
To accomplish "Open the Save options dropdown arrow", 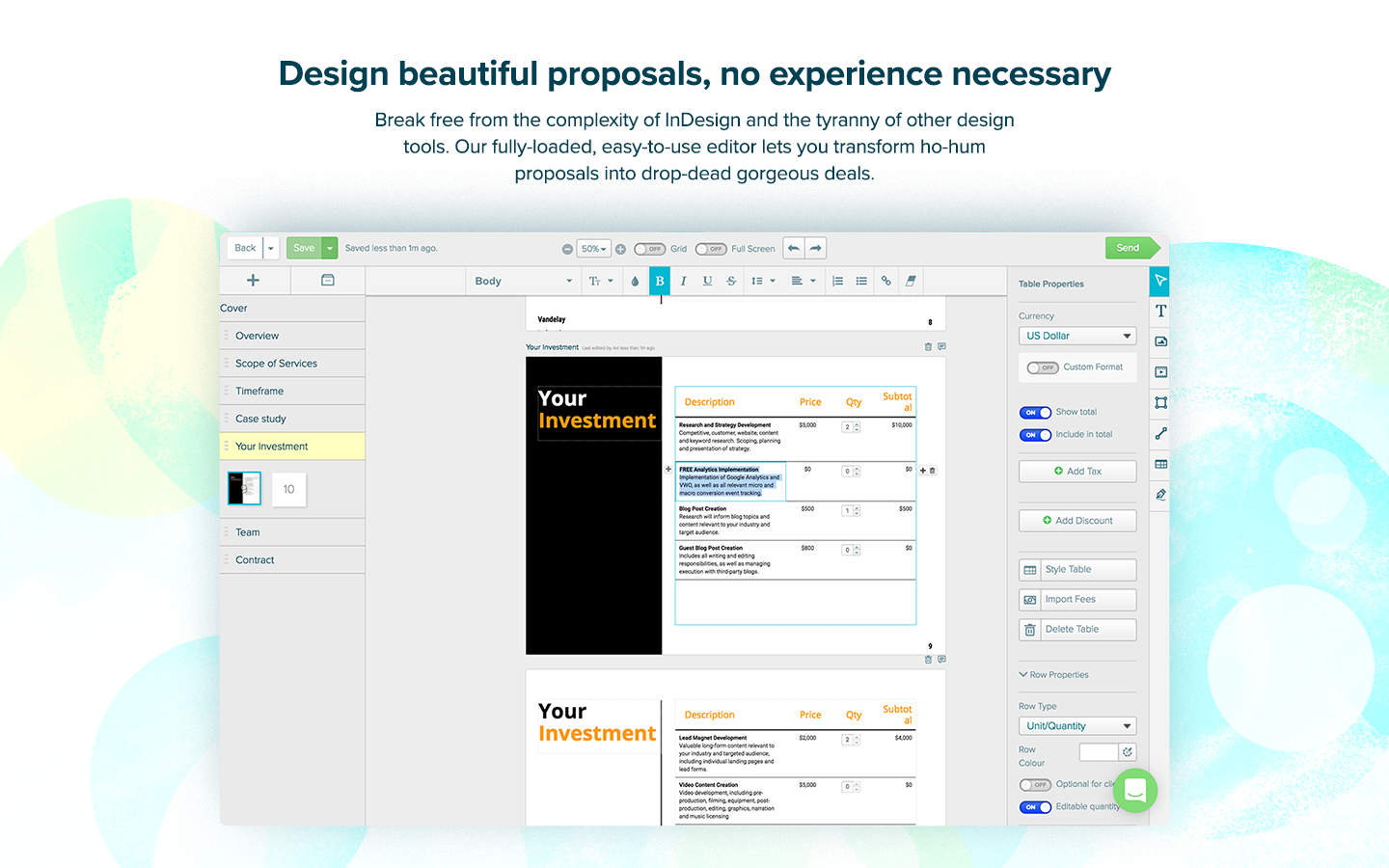I will [330, 248].
